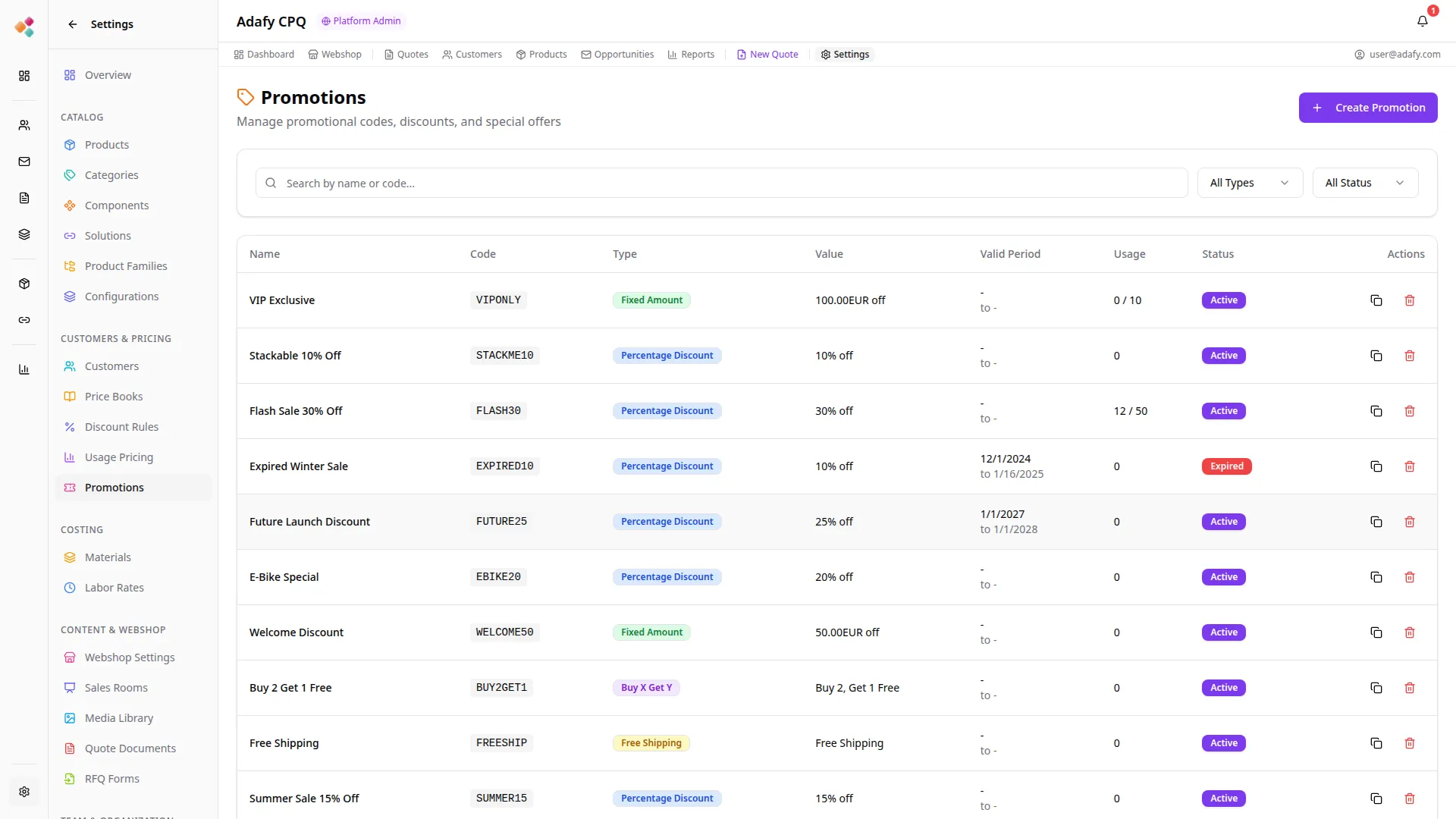The height and width of the screenshot is (819, 1456).
Task: Delete the Welcome Discount promotion
Action: tap(1409, 632)
